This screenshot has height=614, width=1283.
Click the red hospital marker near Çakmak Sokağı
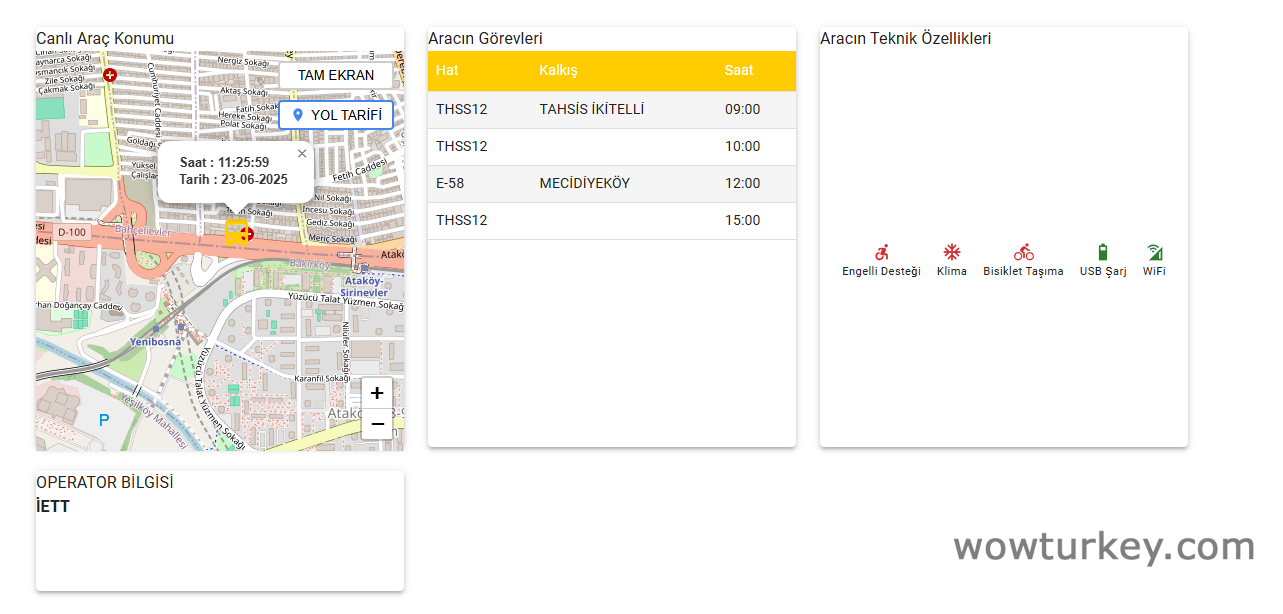point(110,75)
